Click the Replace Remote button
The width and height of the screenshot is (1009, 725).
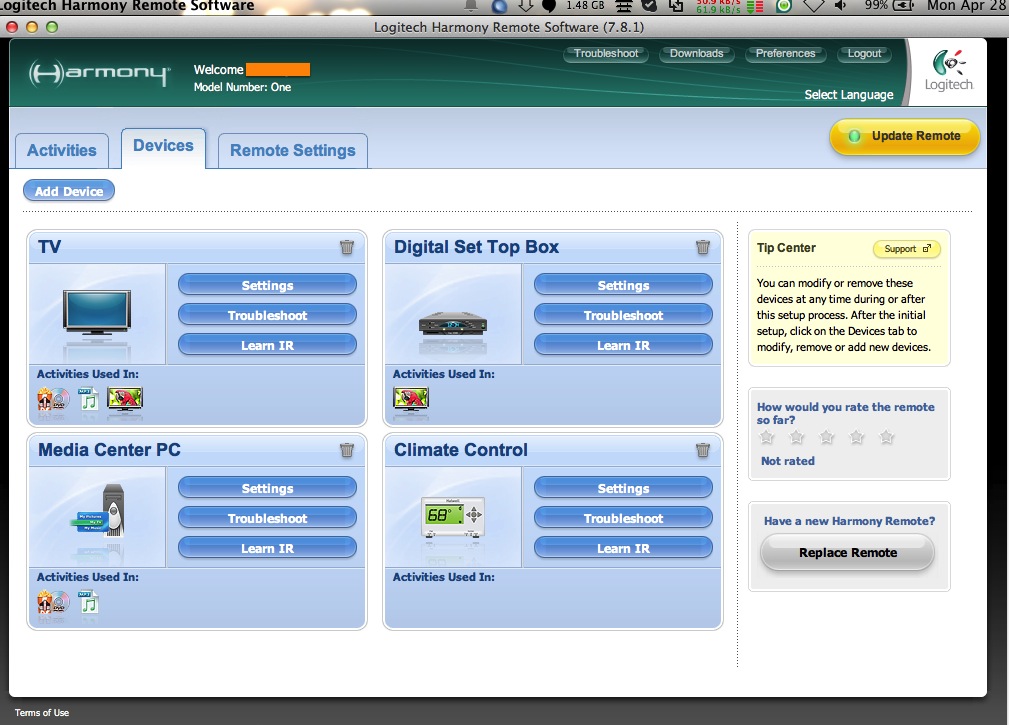pyautogui.click(x=847, y=553)
